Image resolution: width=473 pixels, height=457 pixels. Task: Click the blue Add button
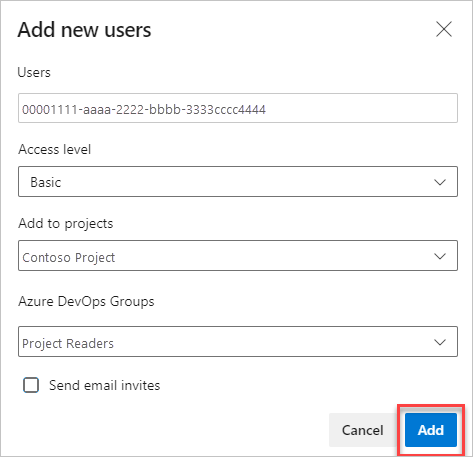(x=431, y=430)
